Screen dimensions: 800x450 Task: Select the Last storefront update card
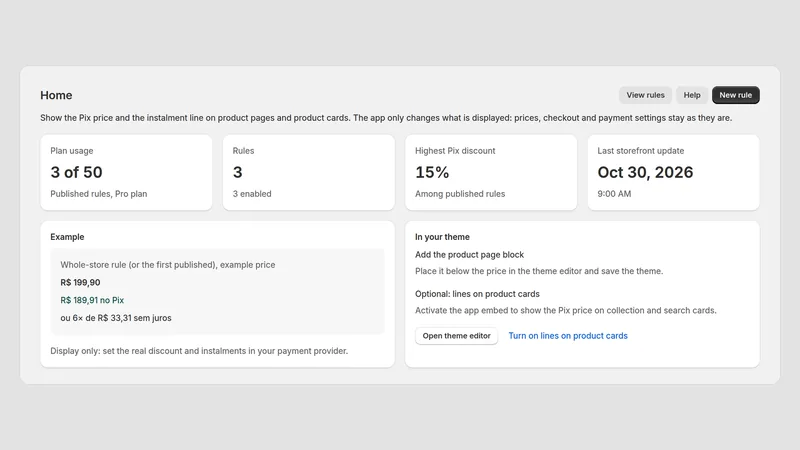(x=673, y=172)
